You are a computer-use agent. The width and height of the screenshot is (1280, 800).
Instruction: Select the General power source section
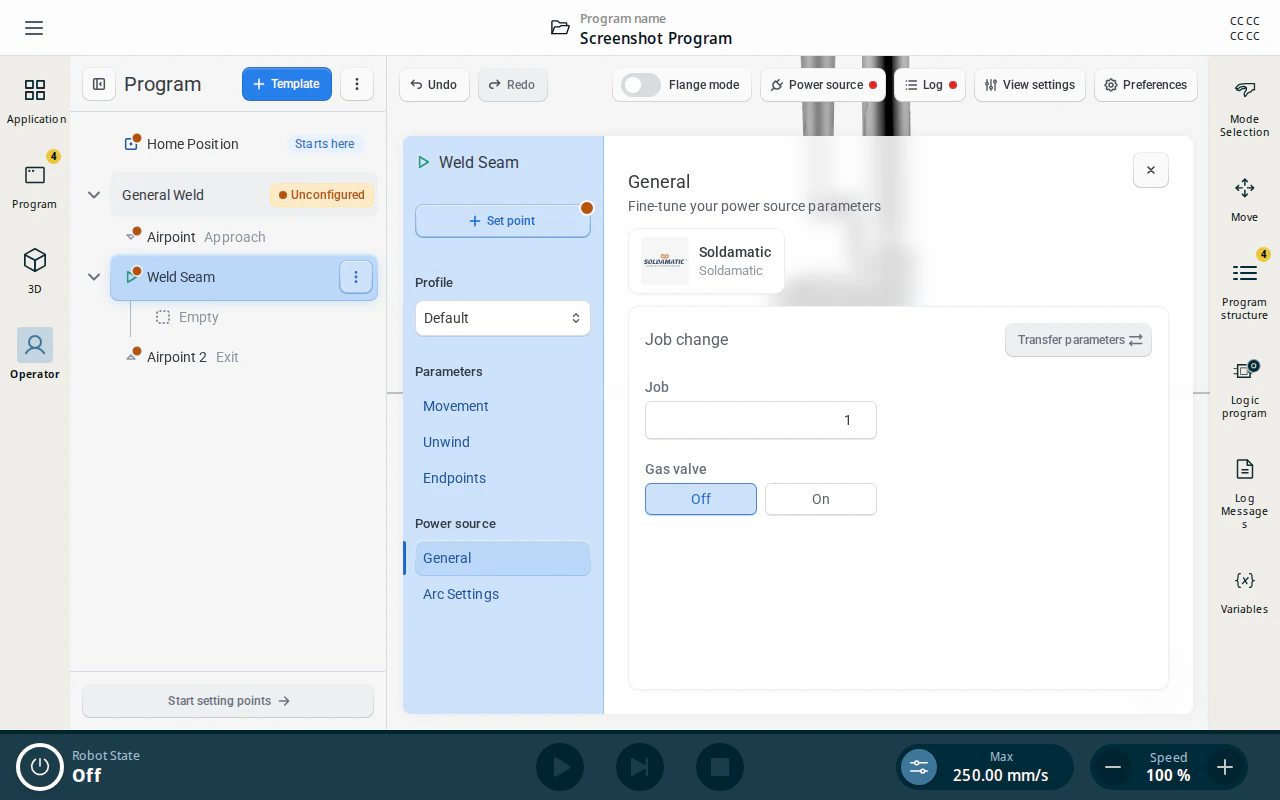[x=503, y=558]
